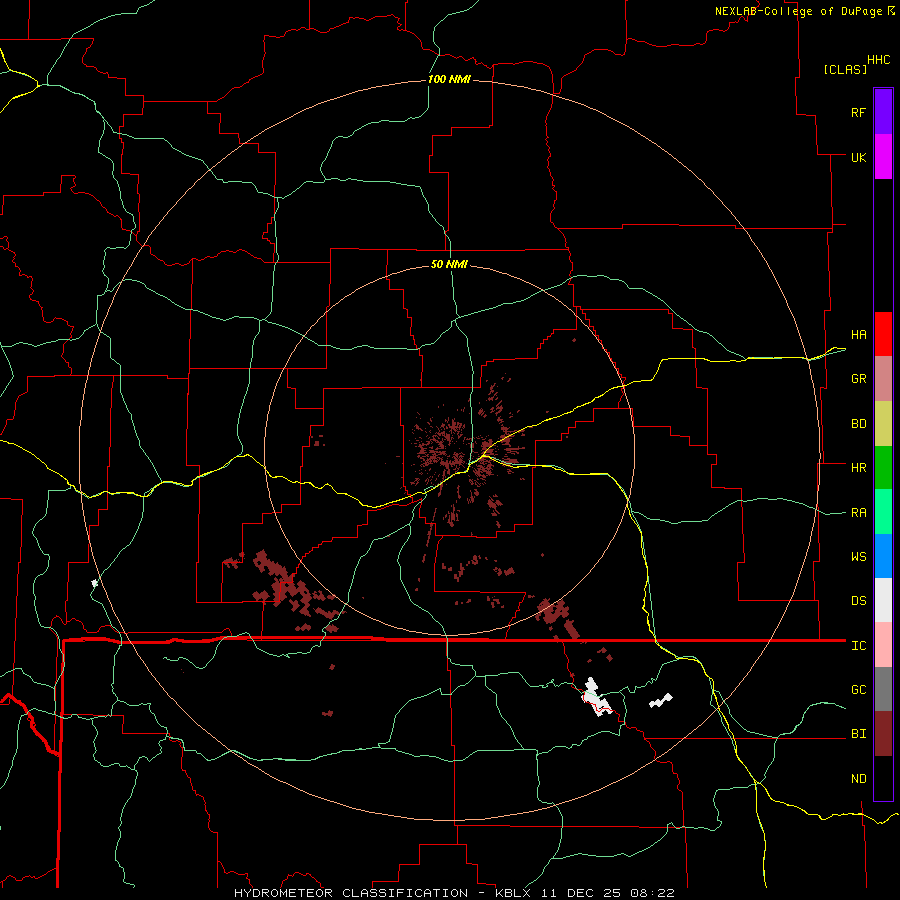Select the light pink IC legend swatch
The height and width of the screenshot is (900, 900).
tap(883, 645)
